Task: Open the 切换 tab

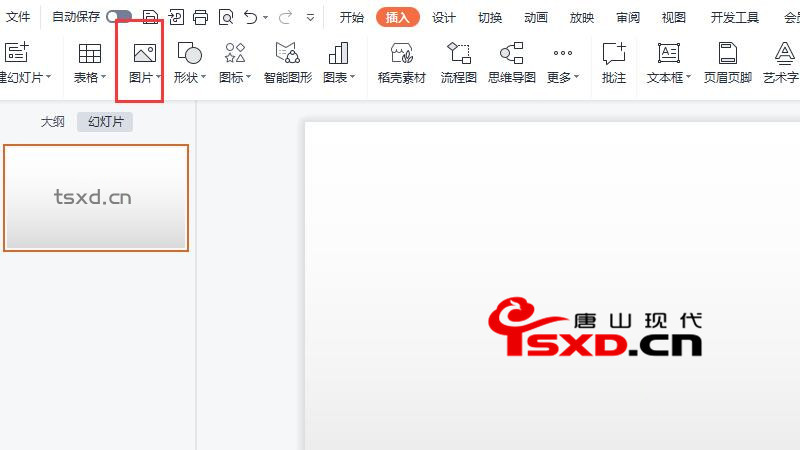Action: click(x=490, y=17)
